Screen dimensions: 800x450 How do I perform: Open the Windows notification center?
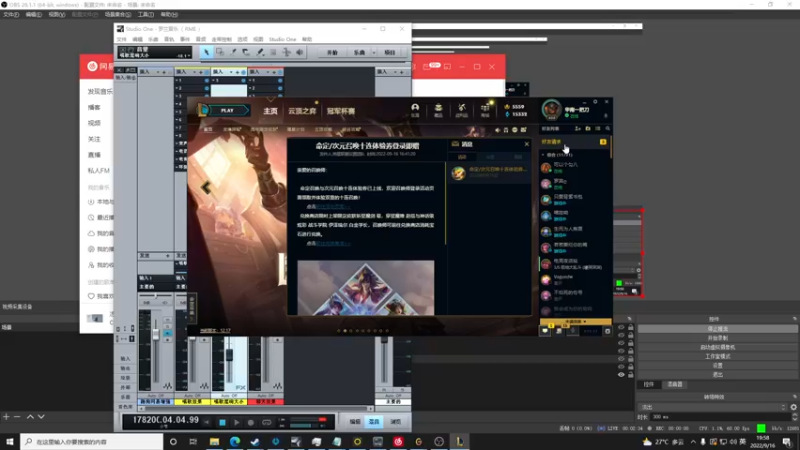(786, 442)
